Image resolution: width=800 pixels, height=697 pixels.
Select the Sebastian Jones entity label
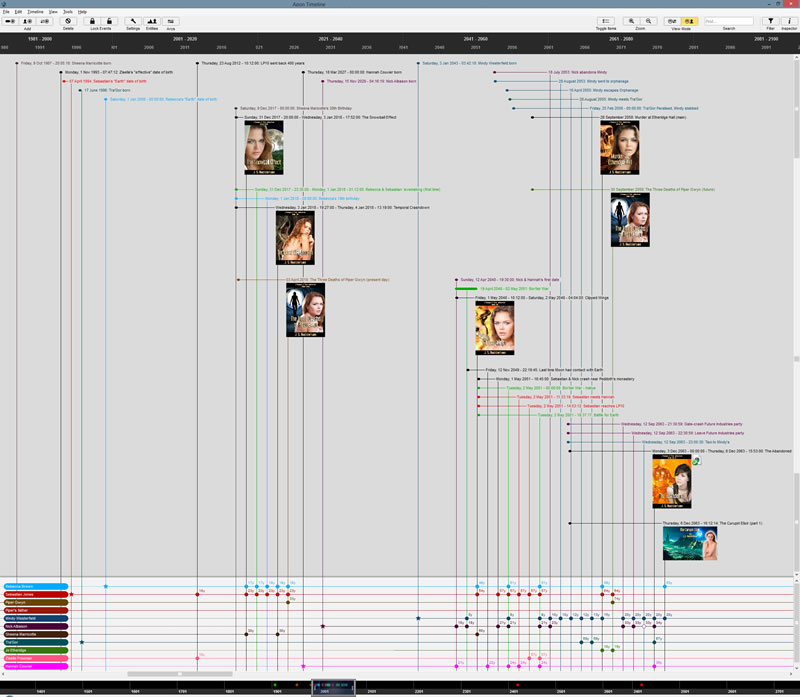[36, 594]
